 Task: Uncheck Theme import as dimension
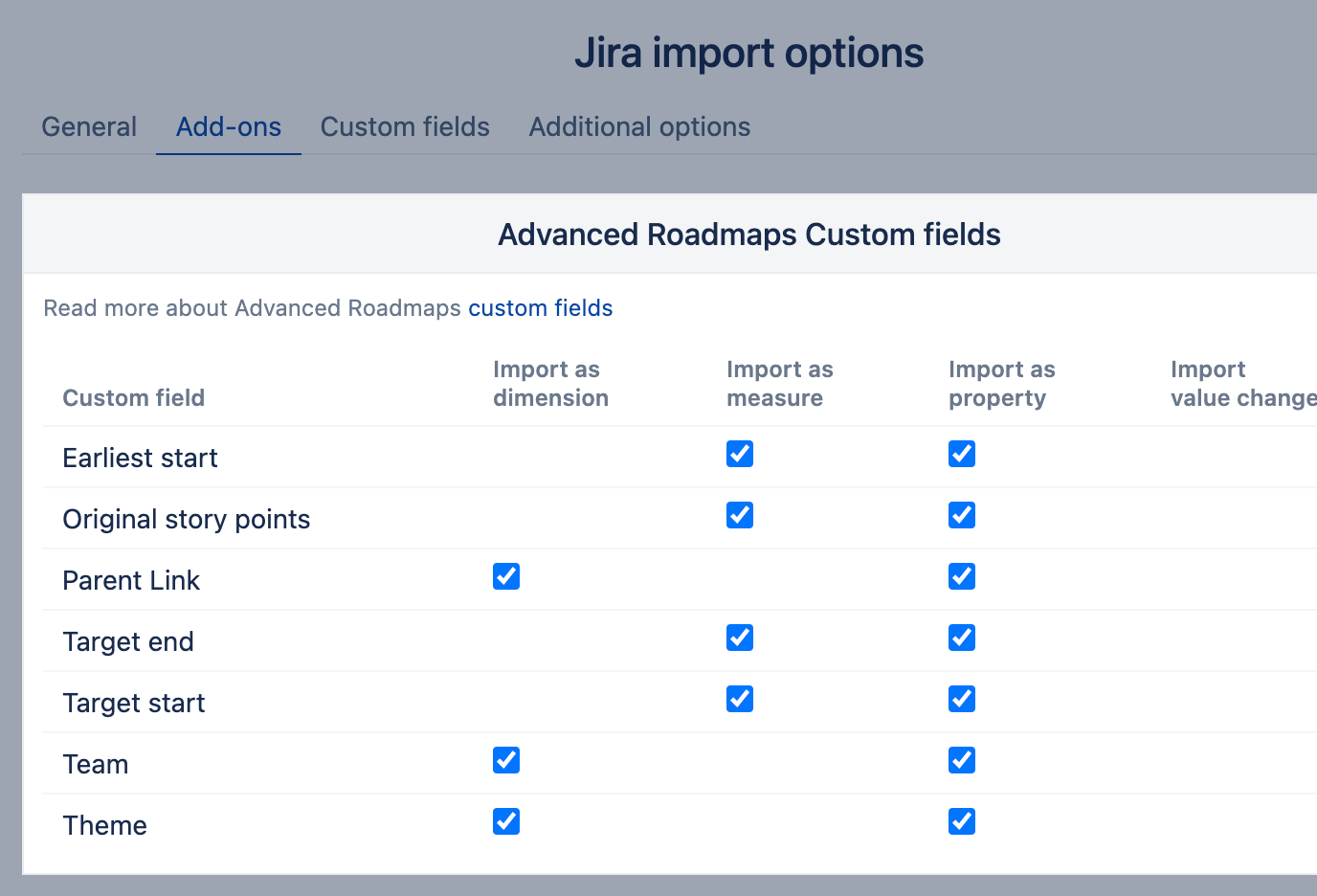tap(506, 821)
